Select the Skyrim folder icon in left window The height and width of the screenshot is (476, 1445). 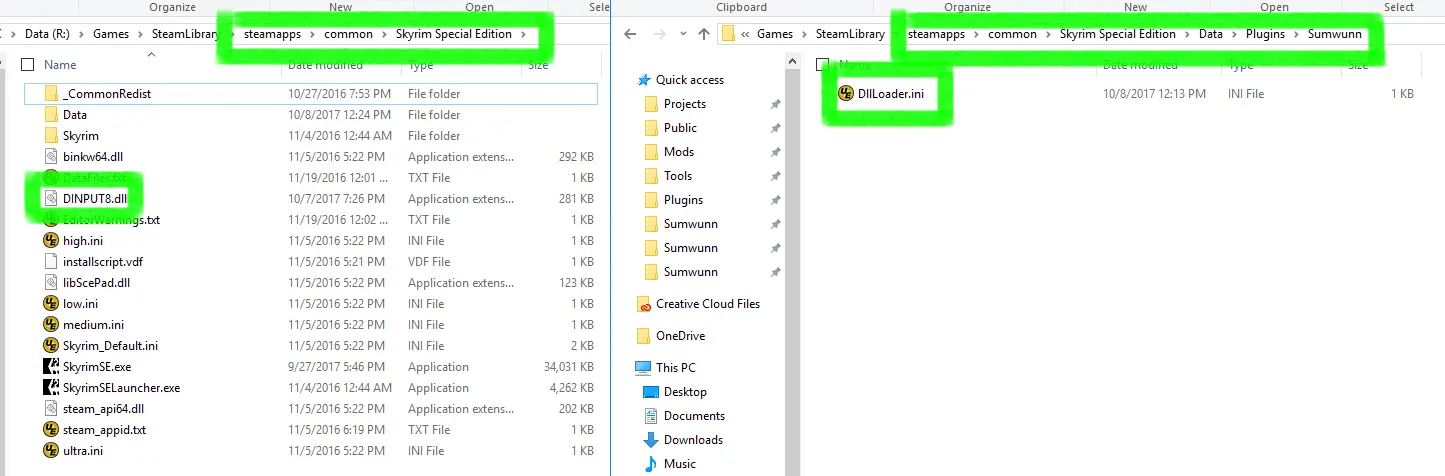52,135
